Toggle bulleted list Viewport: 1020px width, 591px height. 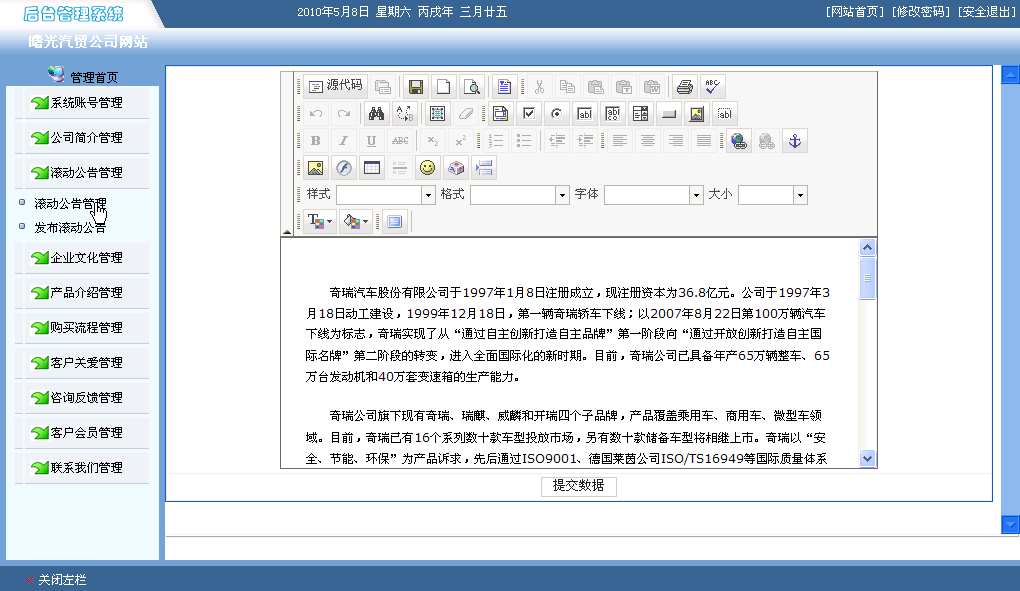click(x=524, y=141)
